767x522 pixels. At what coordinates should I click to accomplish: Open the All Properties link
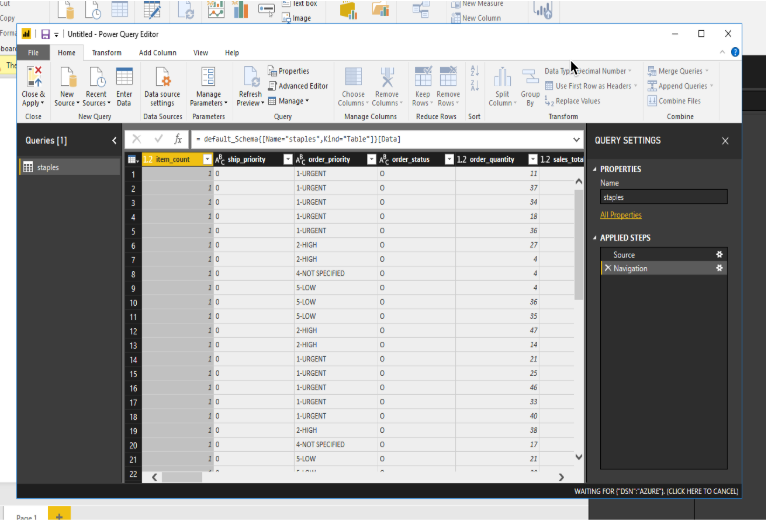(x=621, y=215)
